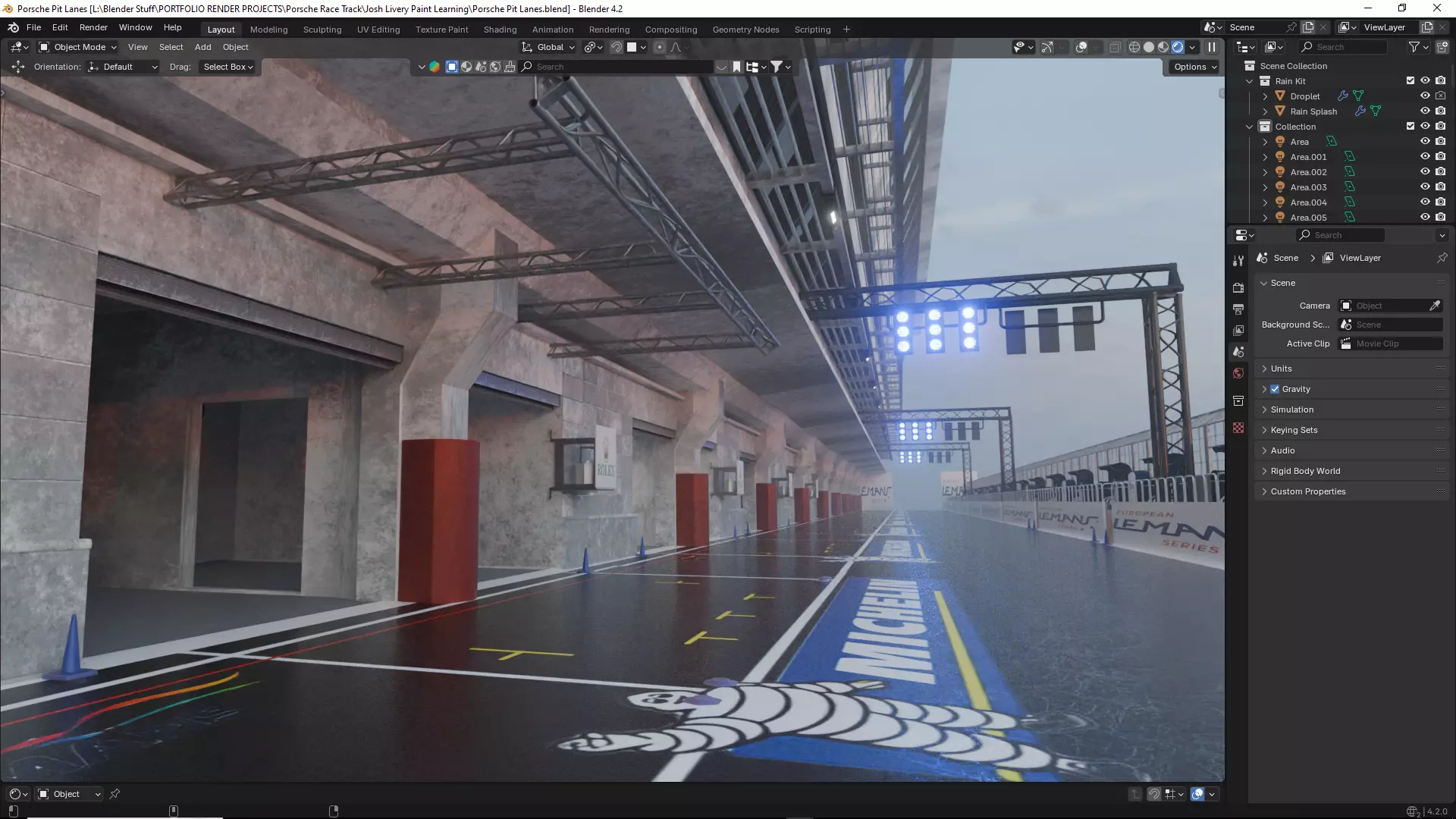Viewport: 1456px width, 819px height.
Task: Uncheck the Gravity checkbox
Action: (x=1275, y=389)
